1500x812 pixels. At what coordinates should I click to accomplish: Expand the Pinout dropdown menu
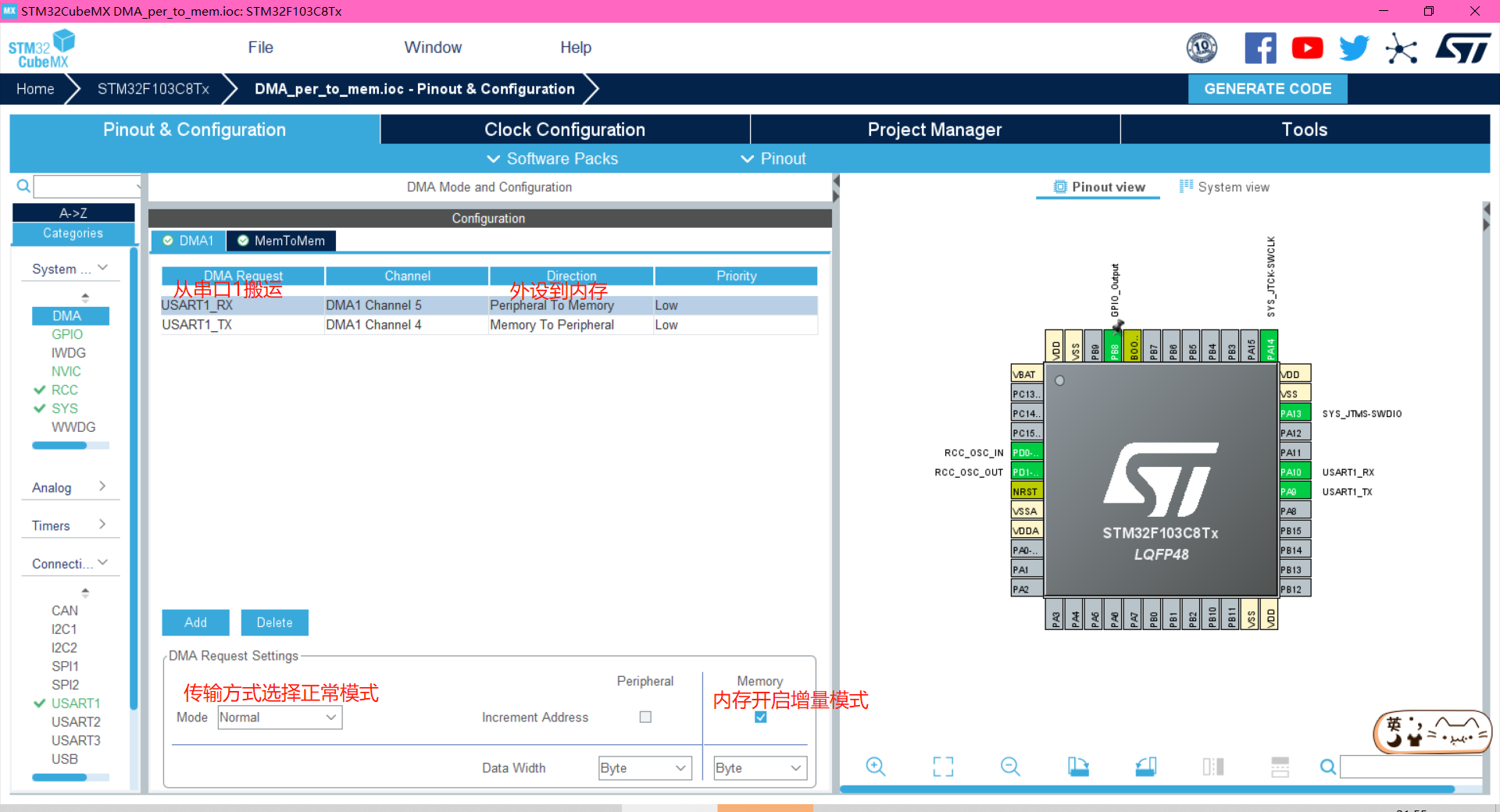tap(773, 158)
